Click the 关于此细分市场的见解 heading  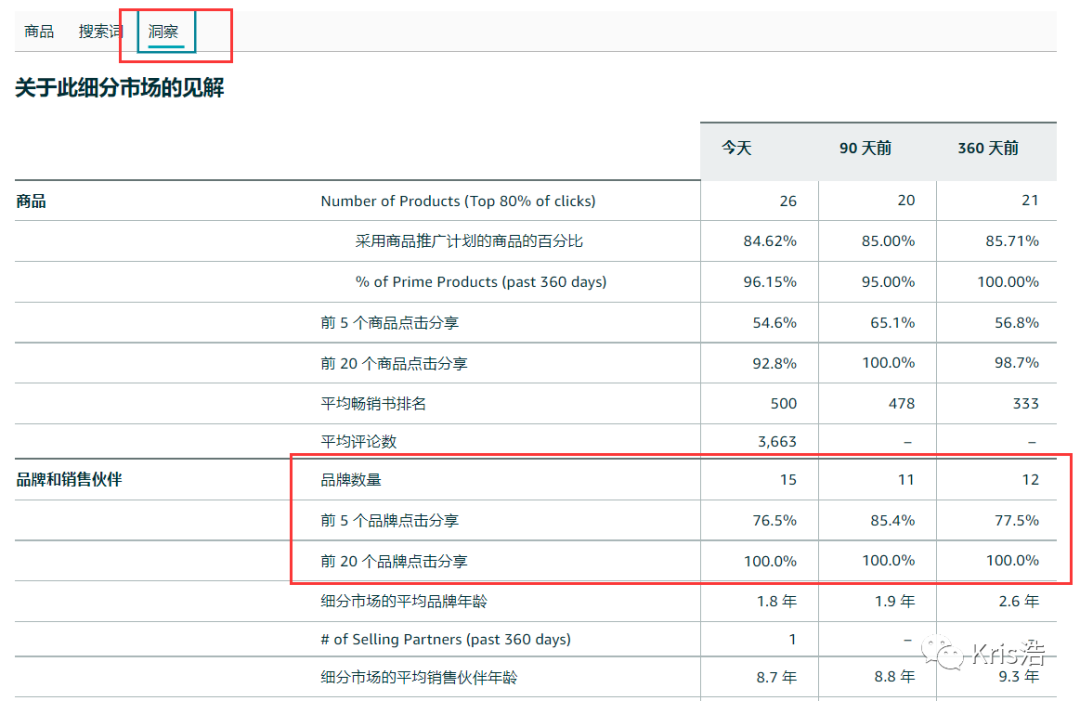tap(119, 88)
